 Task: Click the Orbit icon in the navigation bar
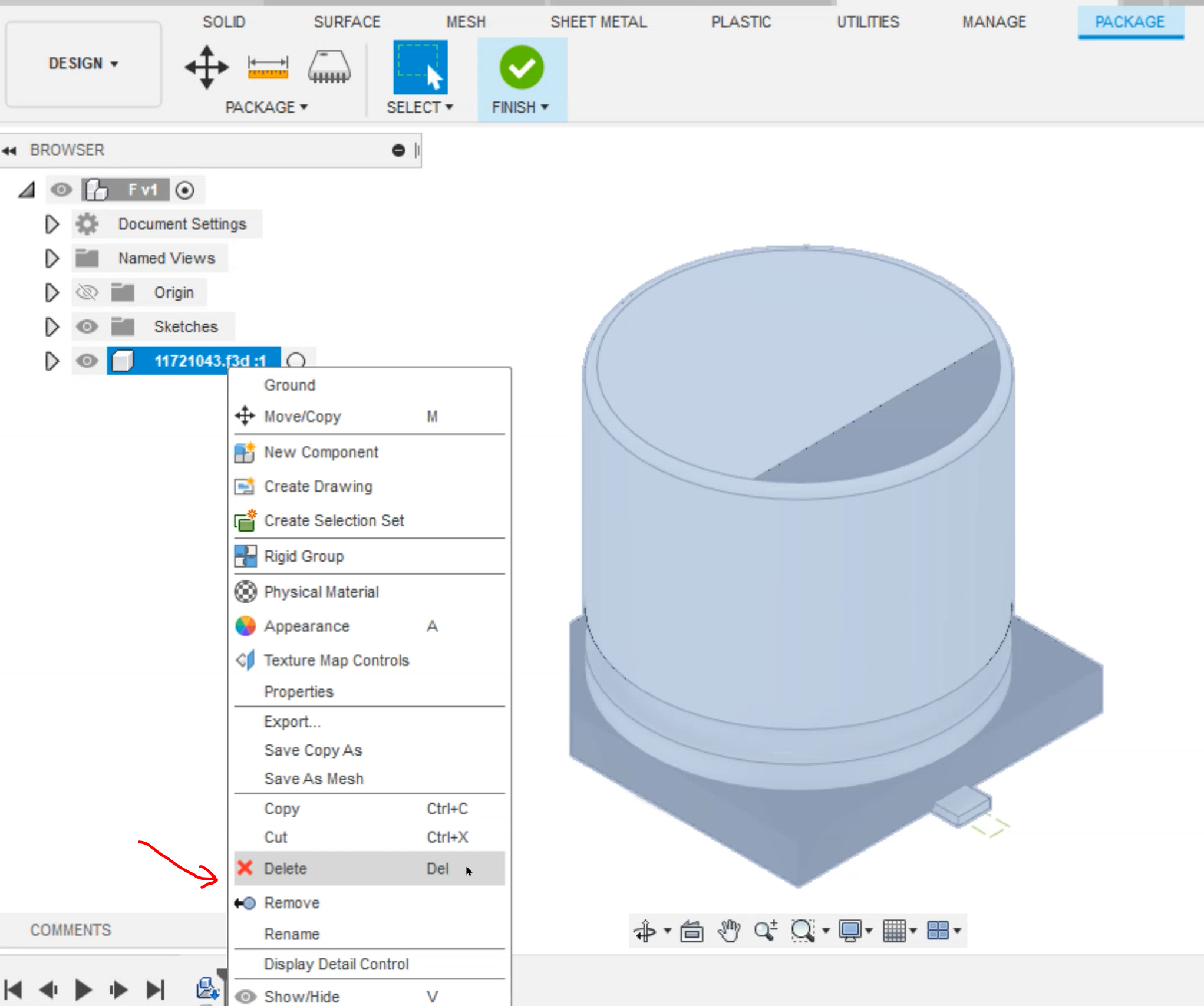[644, 931]
